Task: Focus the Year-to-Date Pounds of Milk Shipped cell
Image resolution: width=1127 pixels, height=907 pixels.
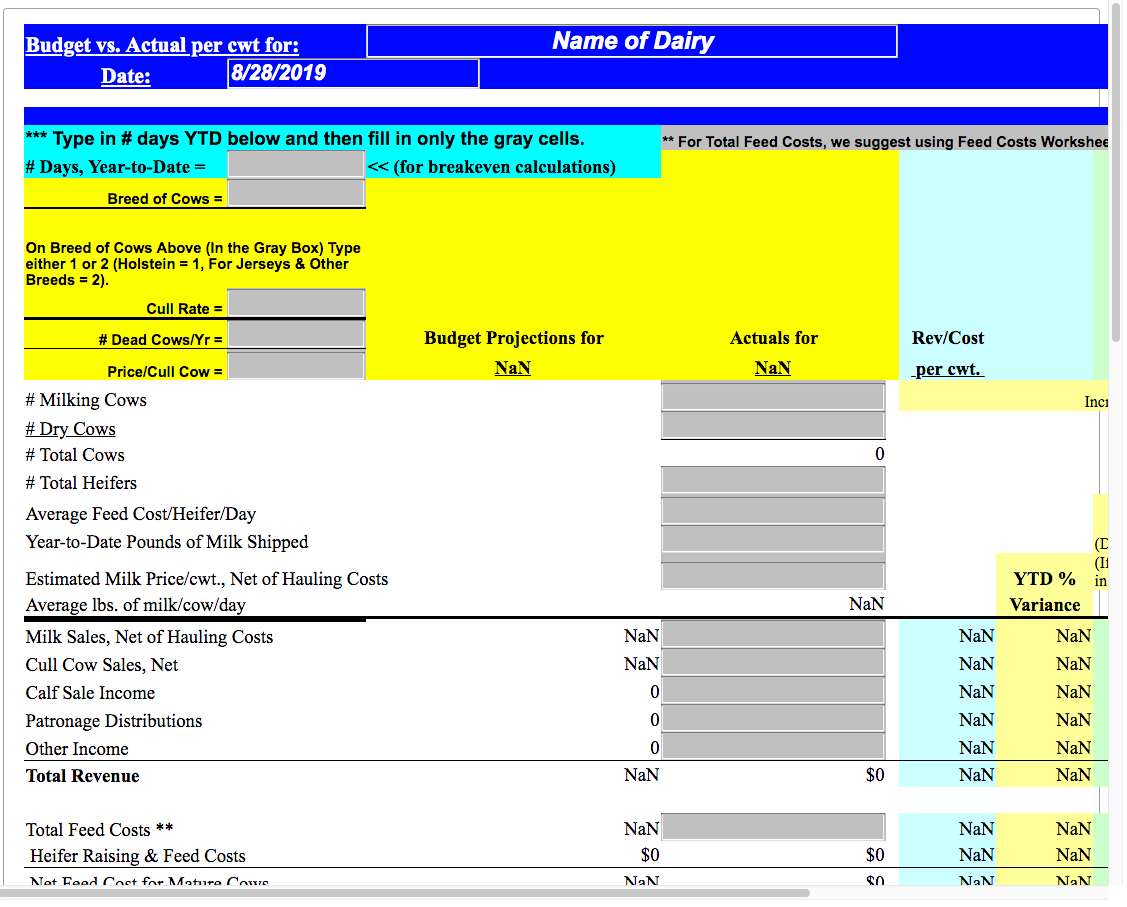Action: pyautogui.click(x=773, y=540)
